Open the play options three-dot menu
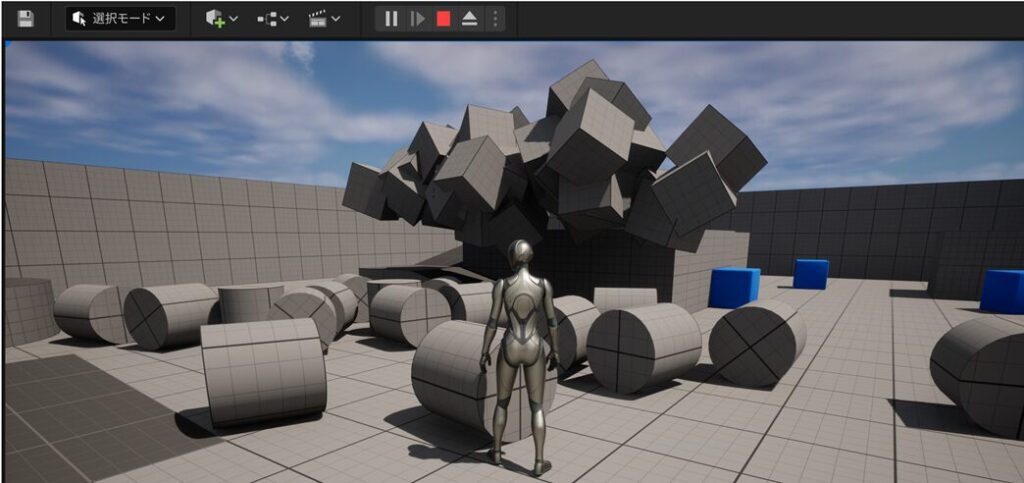The width and height of the screenshot is (1024, 483). (x=495, y=19)
